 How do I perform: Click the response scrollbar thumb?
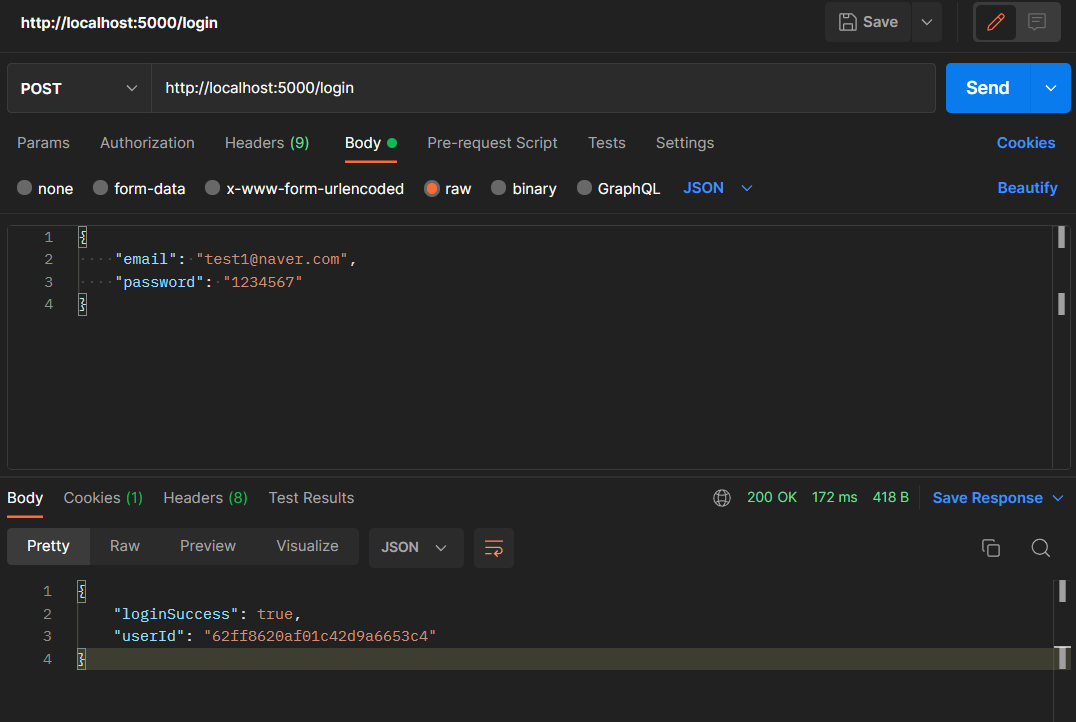1062,592
